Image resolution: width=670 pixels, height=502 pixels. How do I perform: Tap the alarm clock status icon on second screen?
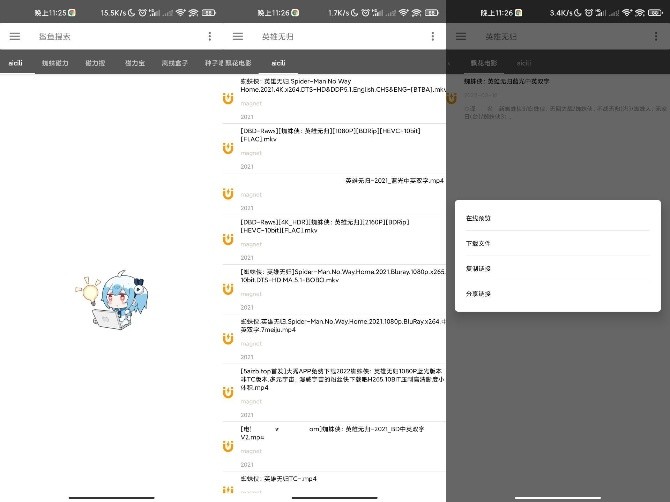click(365, 13)
